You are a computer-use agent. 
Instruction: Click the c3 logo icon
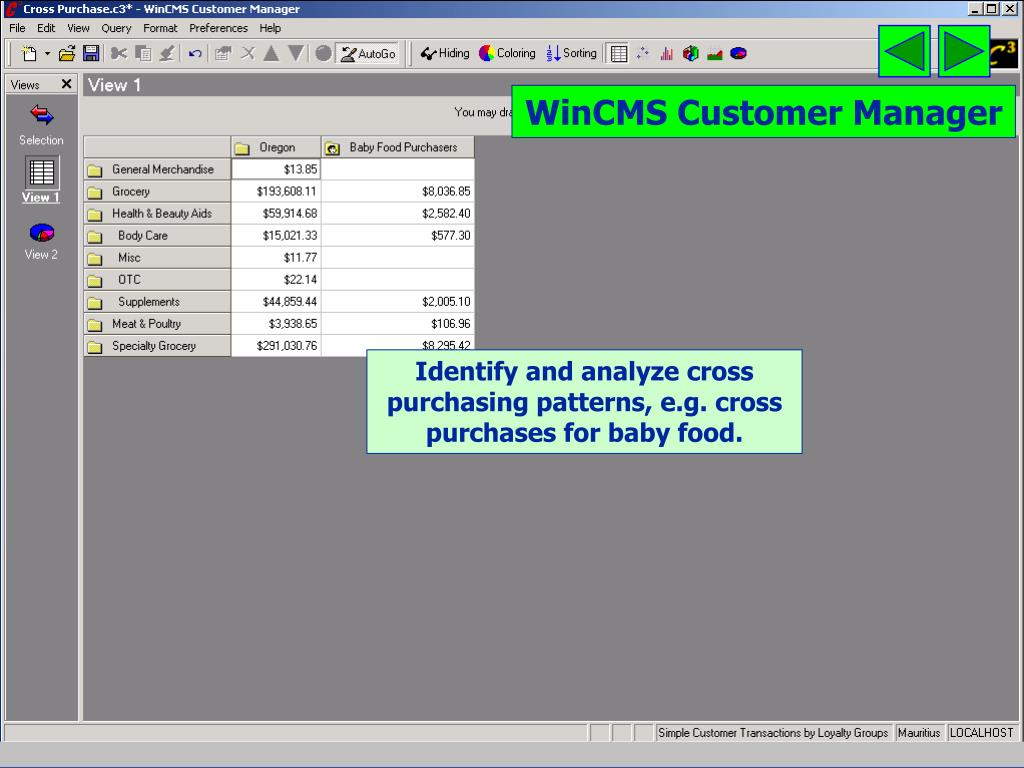(x=1004, y=54)
